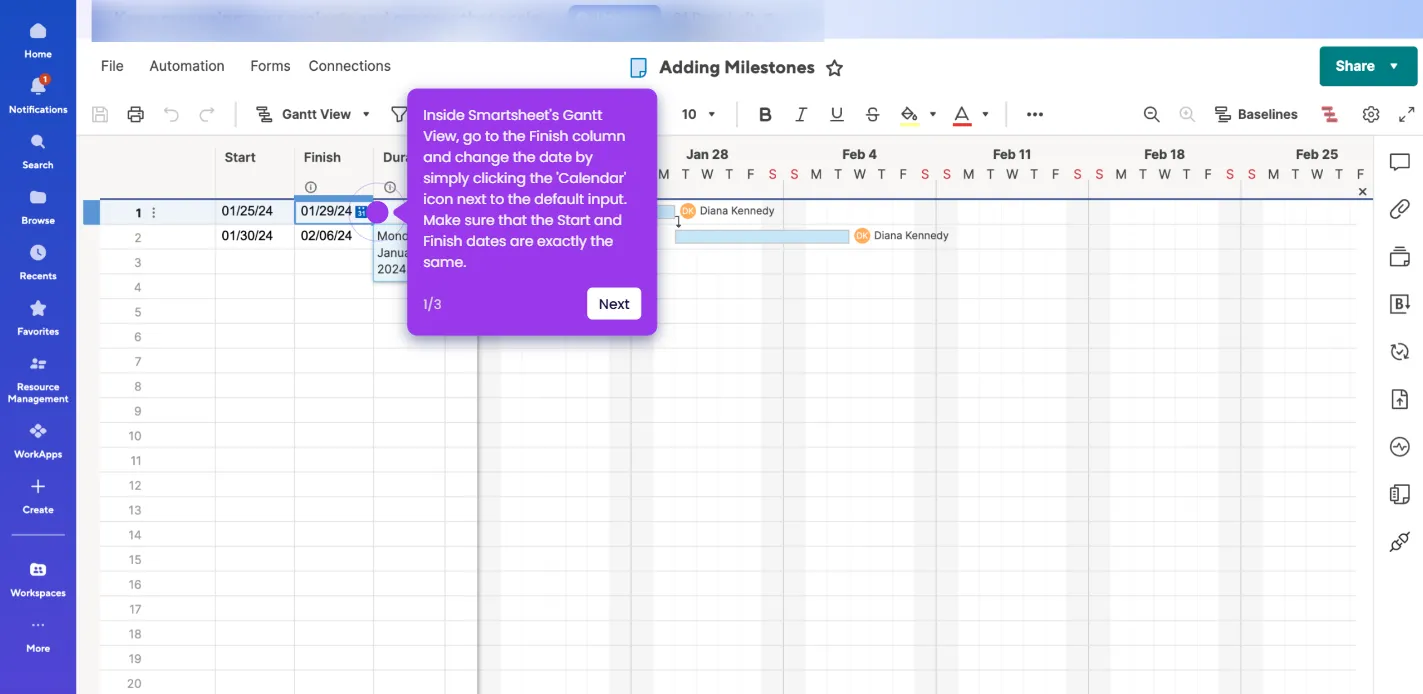Click the calendar icon in Finish cell
The image size is (1423, 694).
[361, 211]
